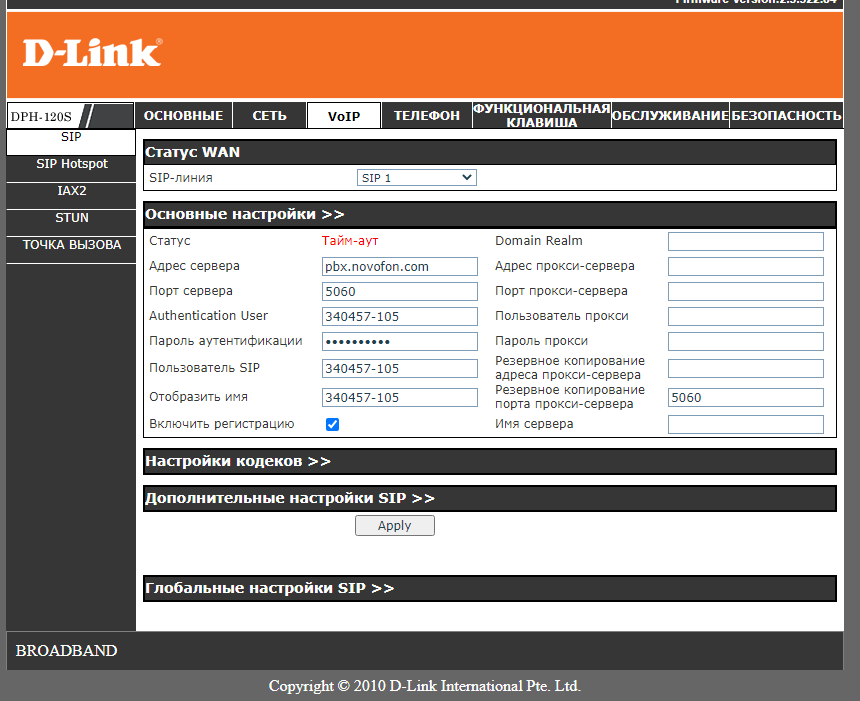Open SIP Hotspot in sidebar
Image resolution: width=860 pixels, height=701 pixels.
click(71, 164)
